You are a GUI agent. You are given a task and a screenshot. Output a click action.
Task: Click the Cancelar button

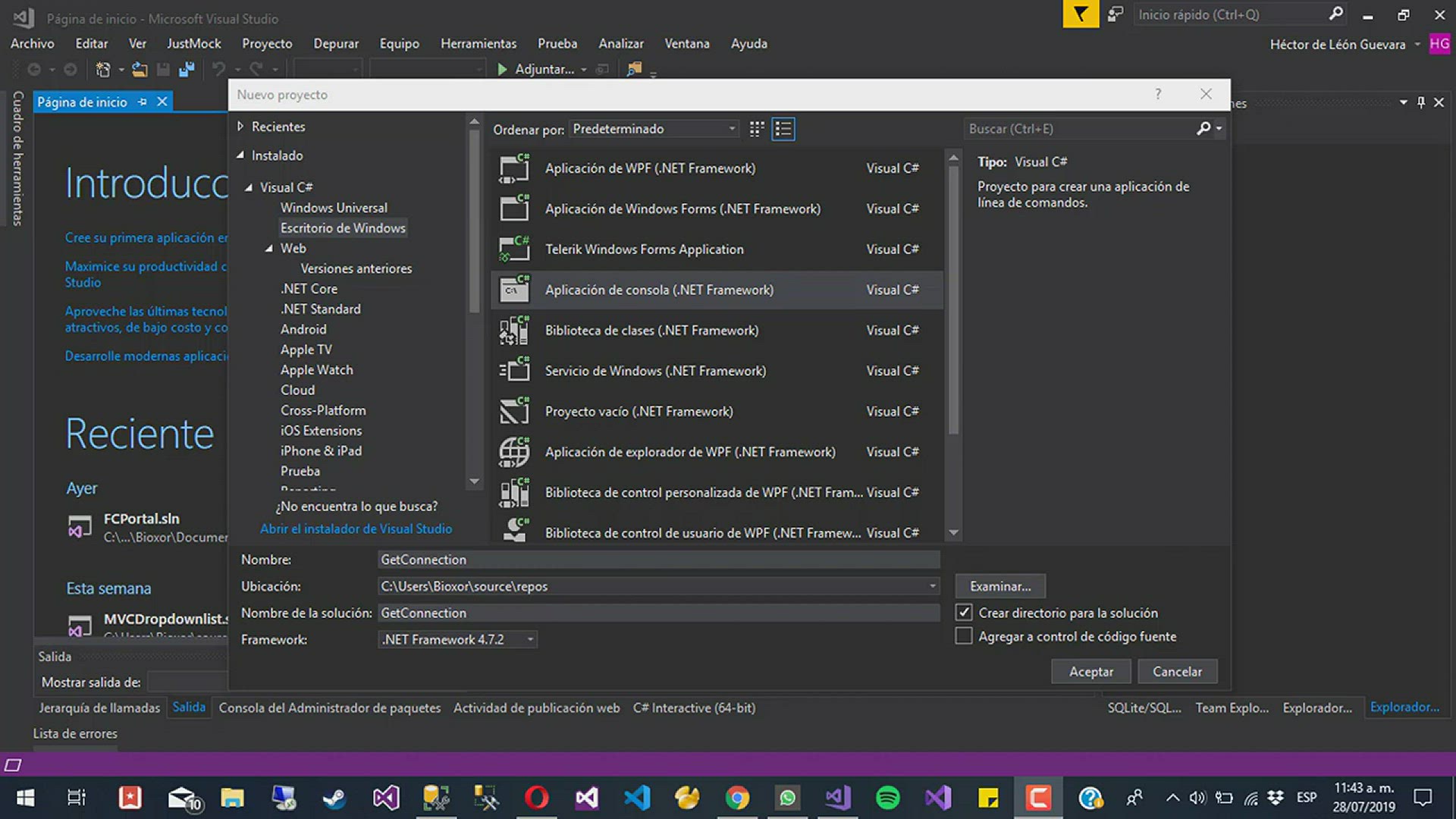pos(1177,672)
